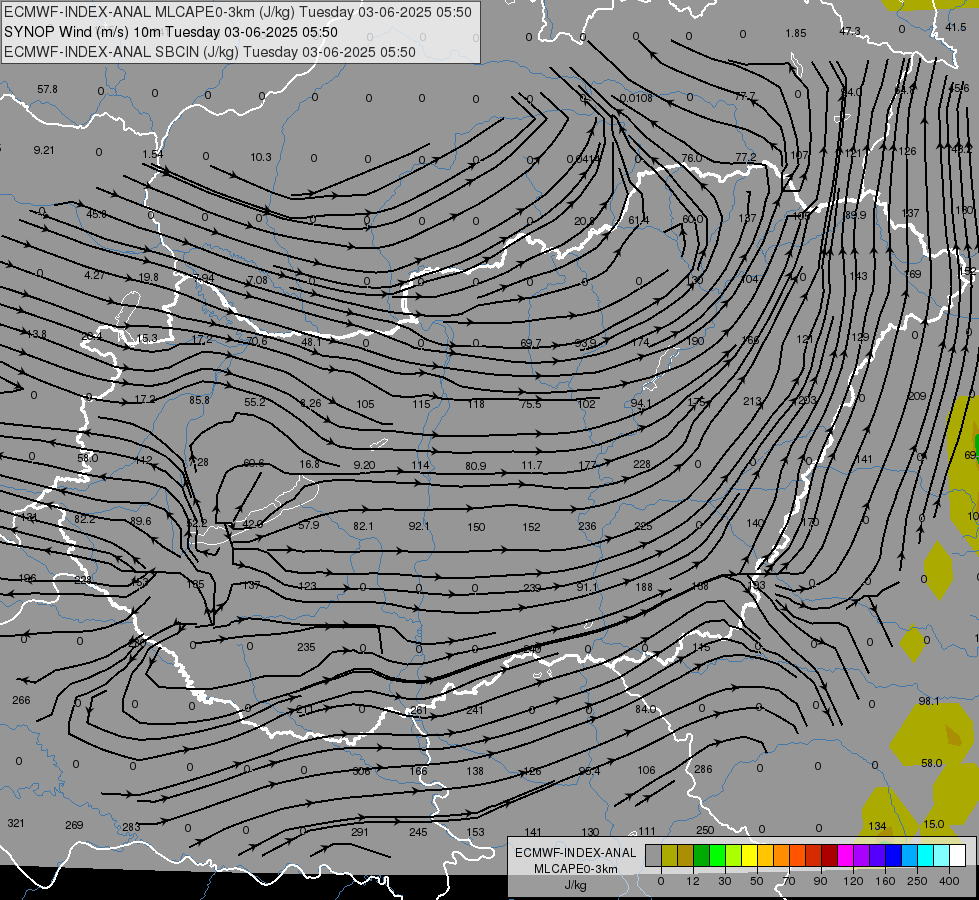Click the pure yellow legend swatch
979x900 pixels.
(x=749, y=856)
